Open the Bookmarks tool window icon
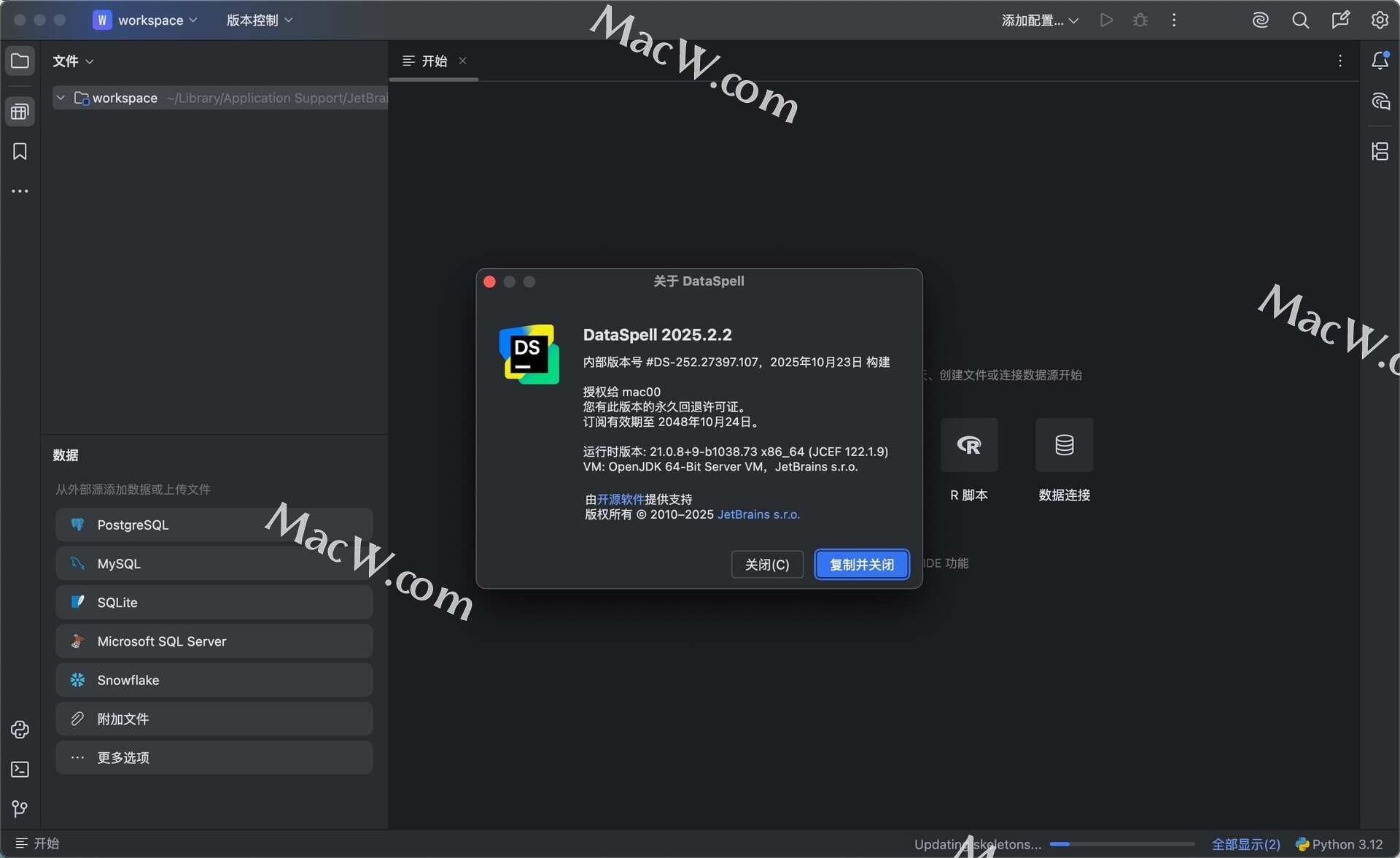 click(x=20, y=151)
